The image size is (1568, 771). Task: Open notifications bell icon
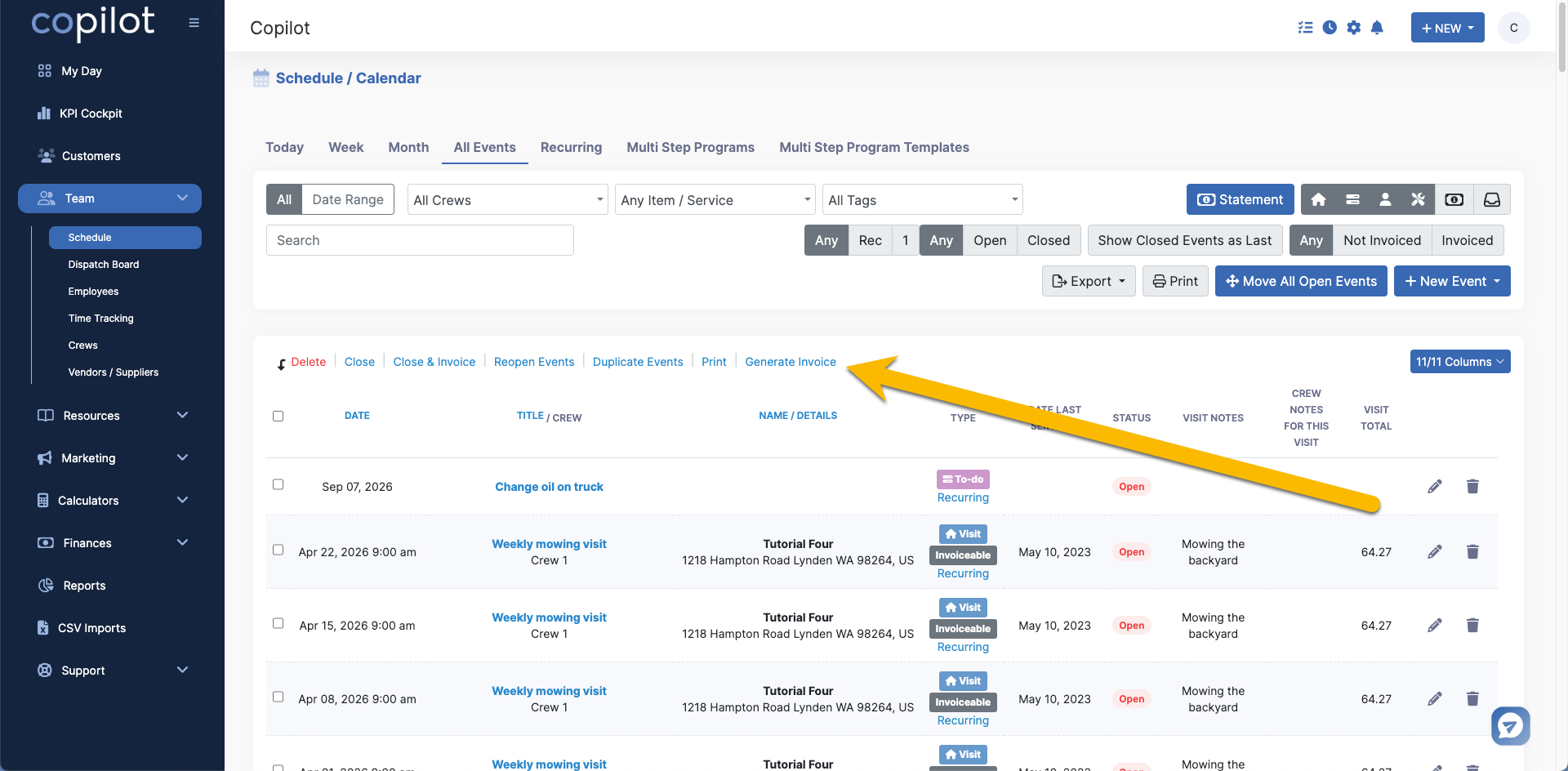(x=1377, y=28)
